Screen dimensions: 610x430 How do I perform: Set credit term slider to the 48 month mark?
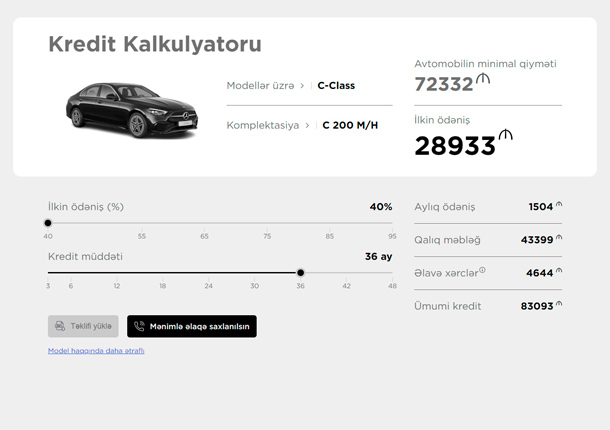click(392, 272)
